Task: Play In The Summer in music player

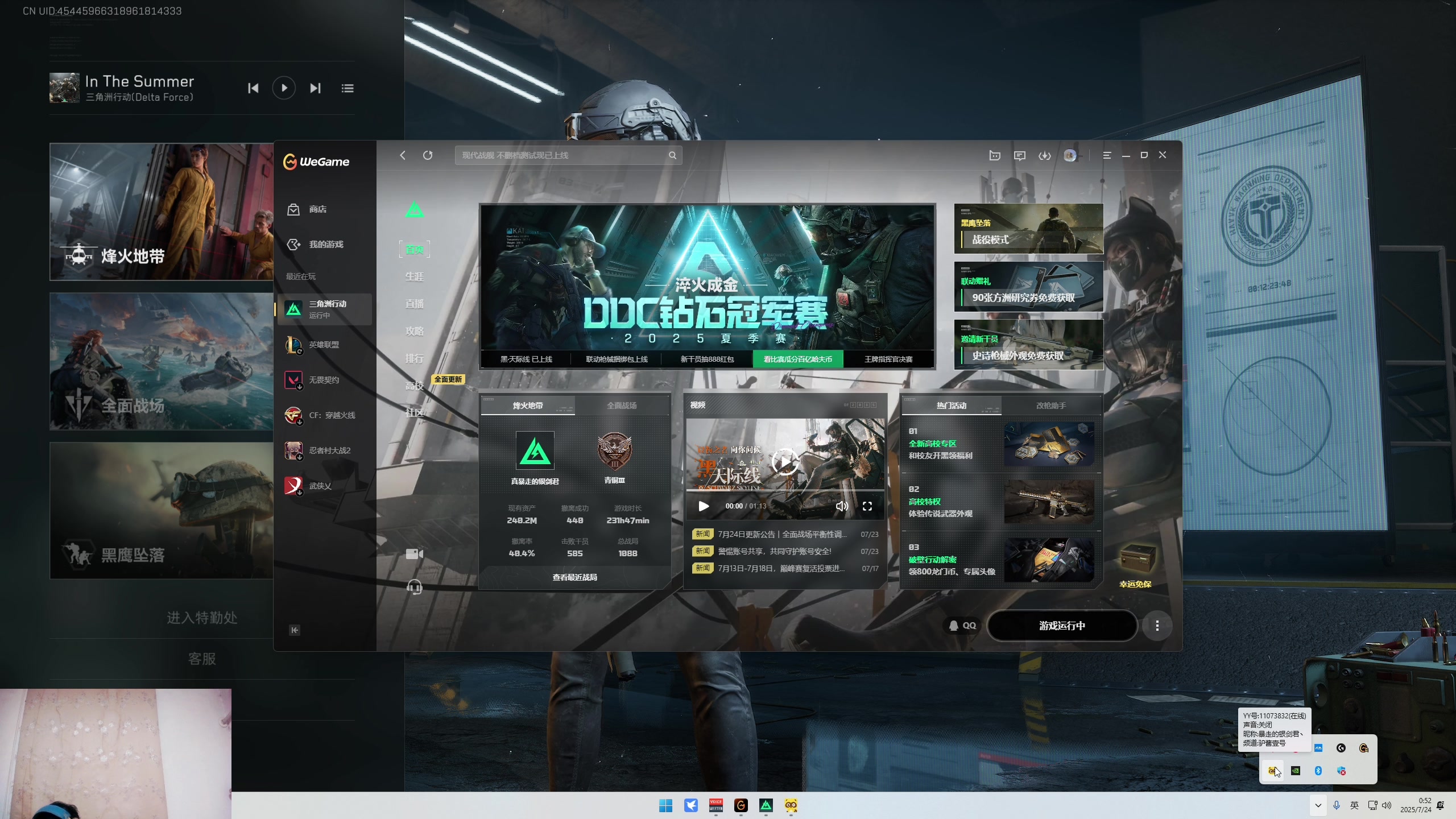Action: click(x=284, y=88)
